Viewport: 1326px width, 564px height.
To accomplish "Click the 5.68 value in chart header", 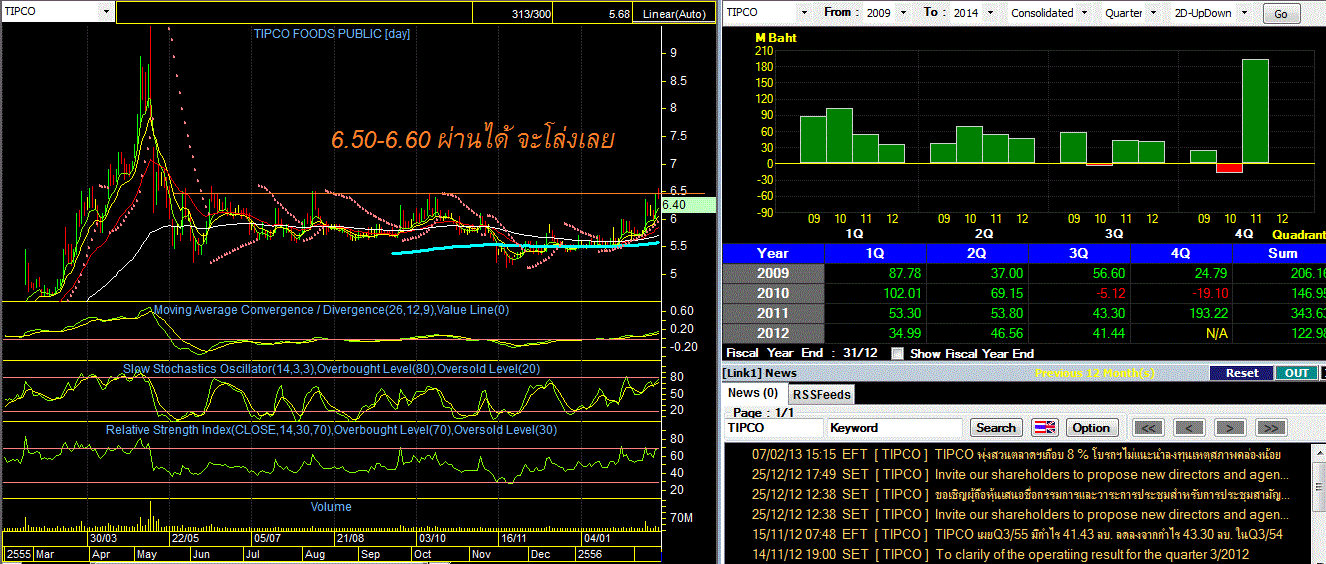I will tap(618, 14).
